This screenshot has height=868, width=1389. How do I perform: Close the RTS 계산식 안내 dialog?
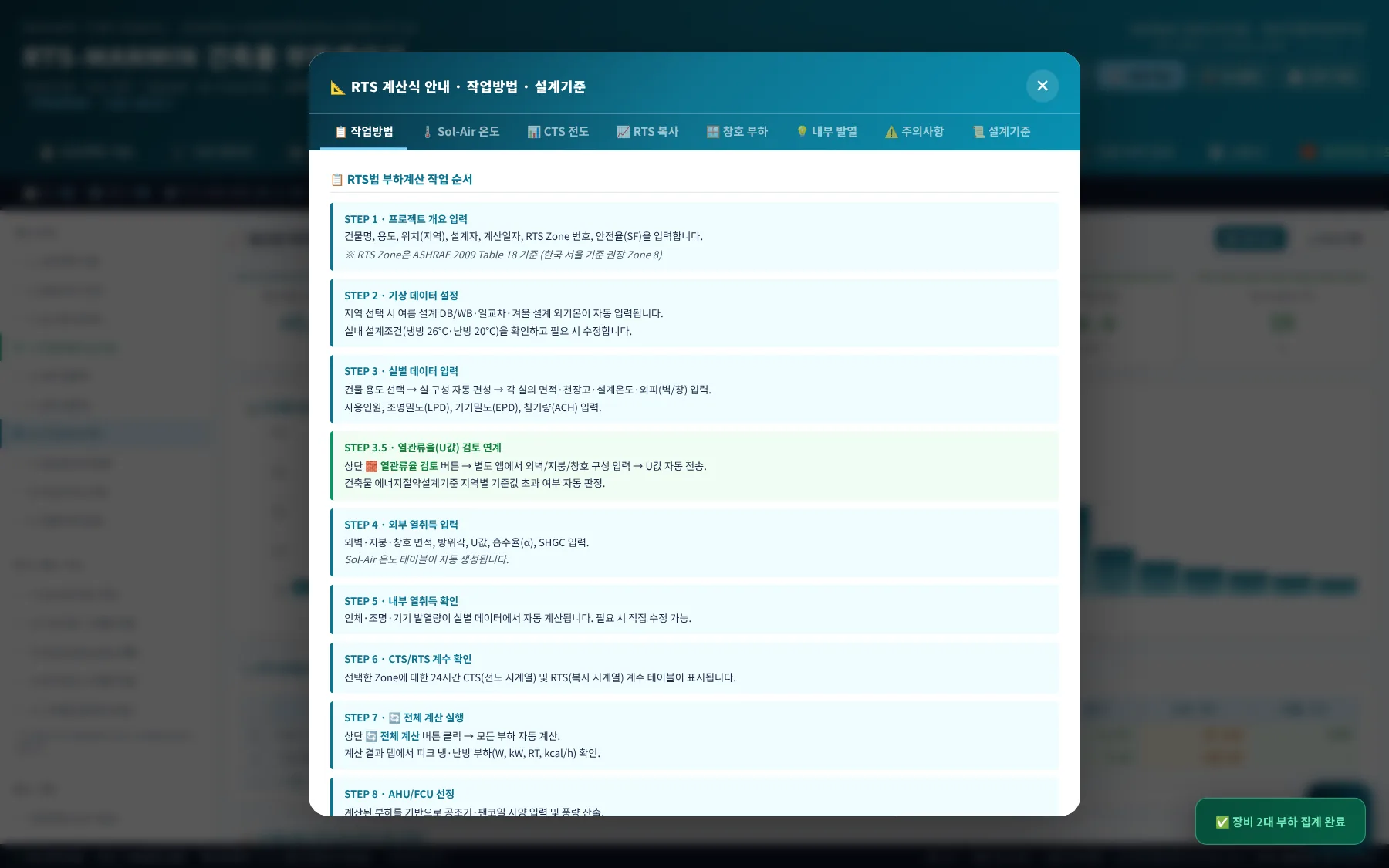click(x=1042, y=86)
